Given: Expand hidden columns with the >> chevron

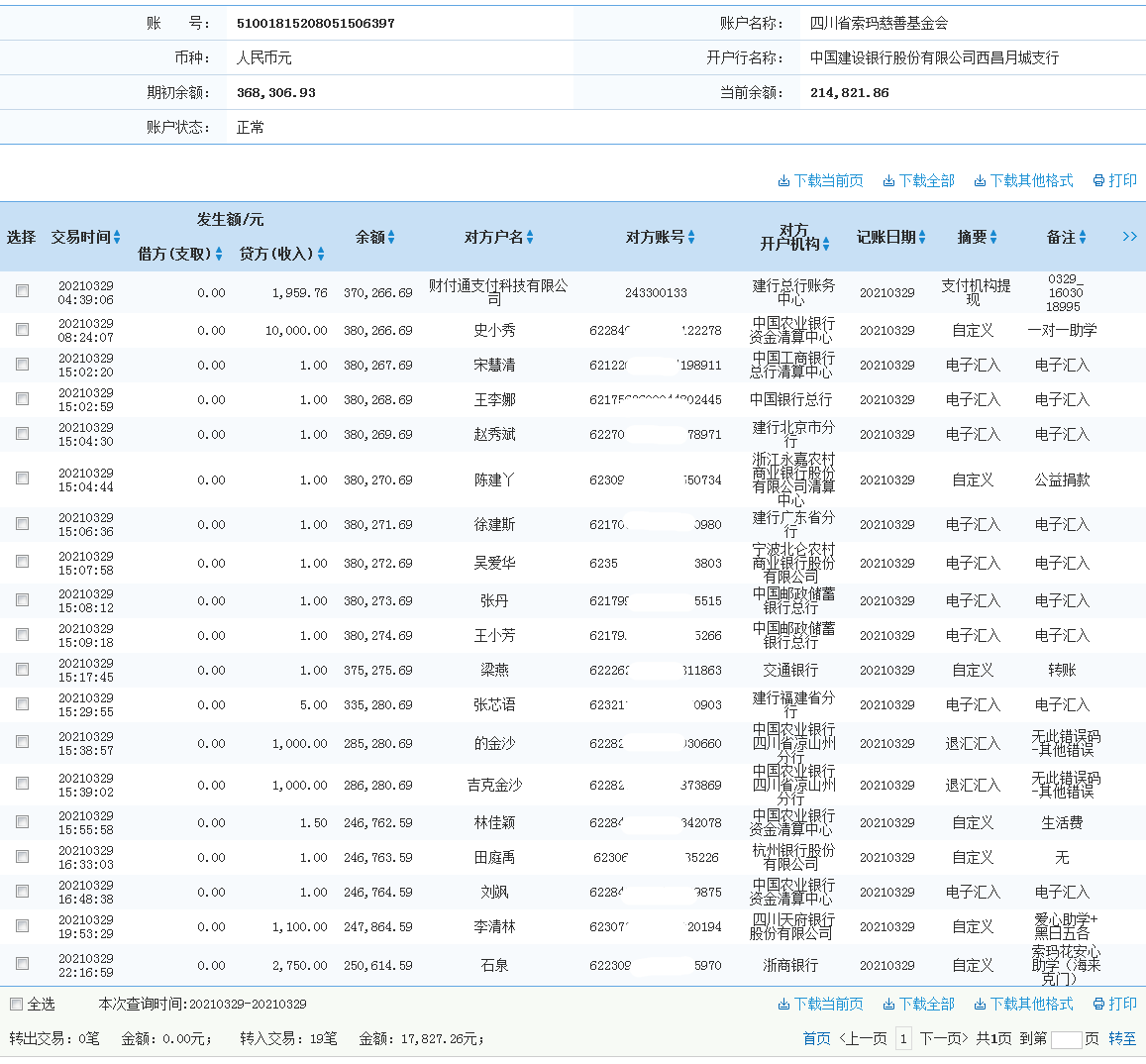Looking at the screenshot, I should [x=1129, y=237].
